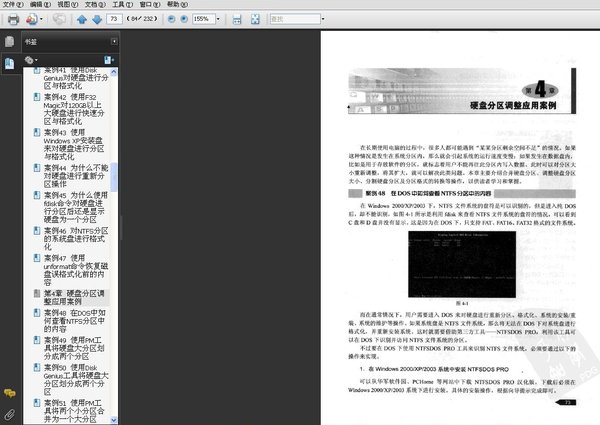Open the 工具(T) menu
The image size is (600, 425).
point(122,4)
